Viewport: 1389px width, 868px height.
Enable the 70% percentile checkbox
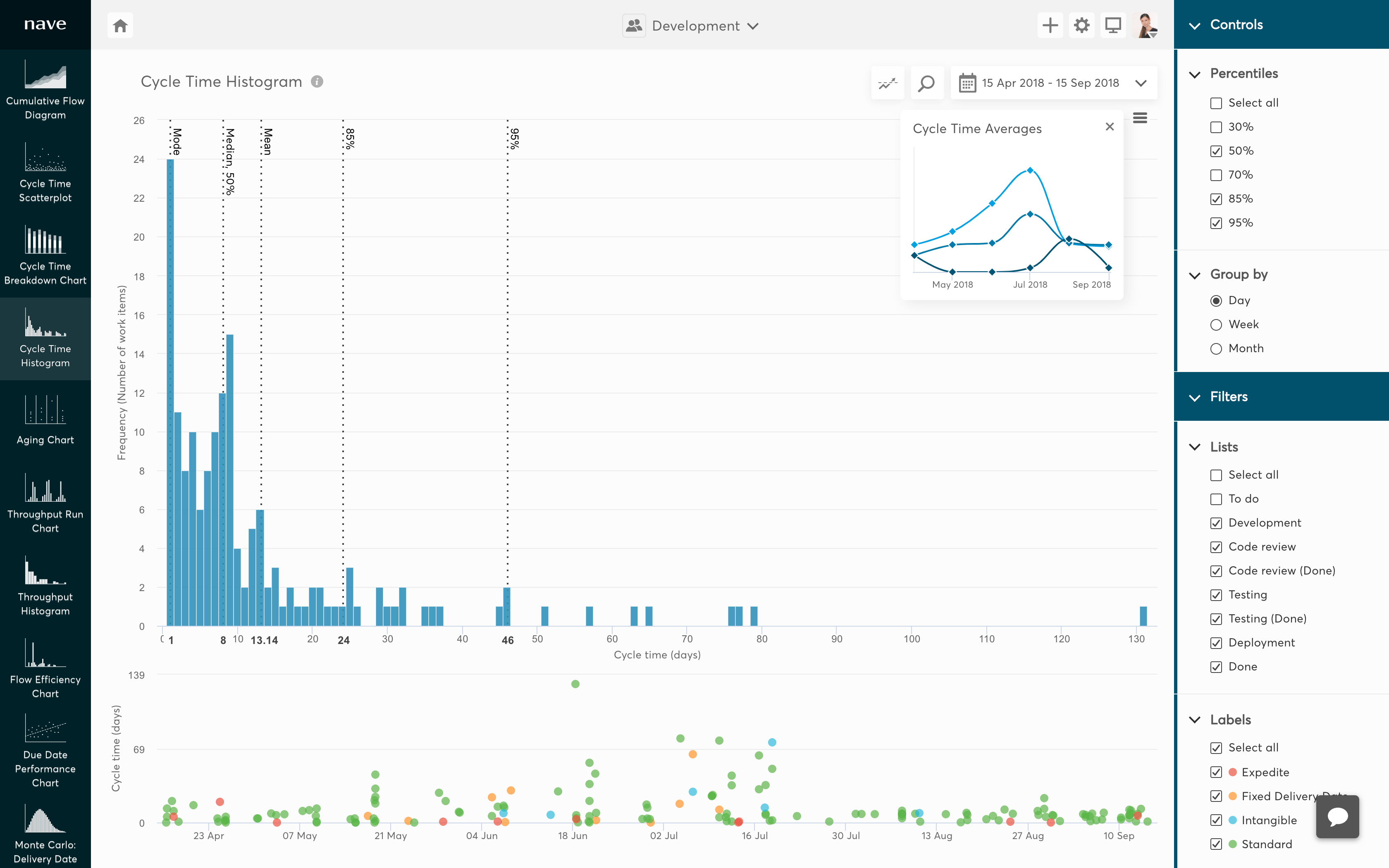(x=1217, y=175)
